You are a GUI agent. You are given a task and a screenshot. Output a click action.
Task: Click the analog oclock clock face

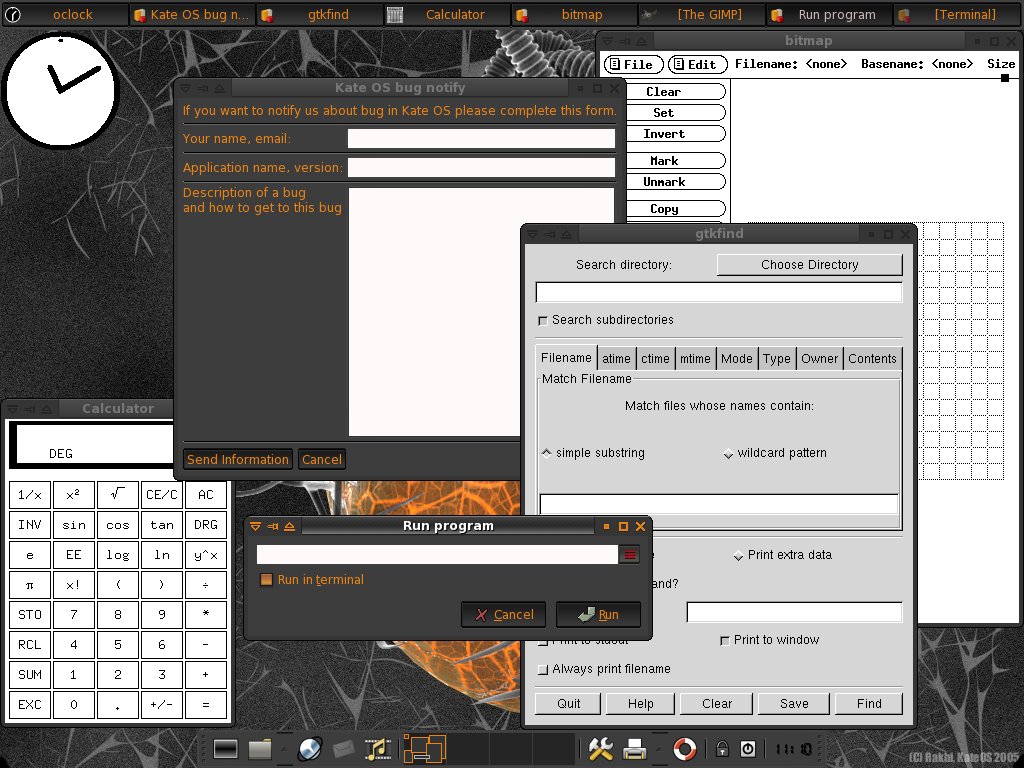tap(60, 90)
